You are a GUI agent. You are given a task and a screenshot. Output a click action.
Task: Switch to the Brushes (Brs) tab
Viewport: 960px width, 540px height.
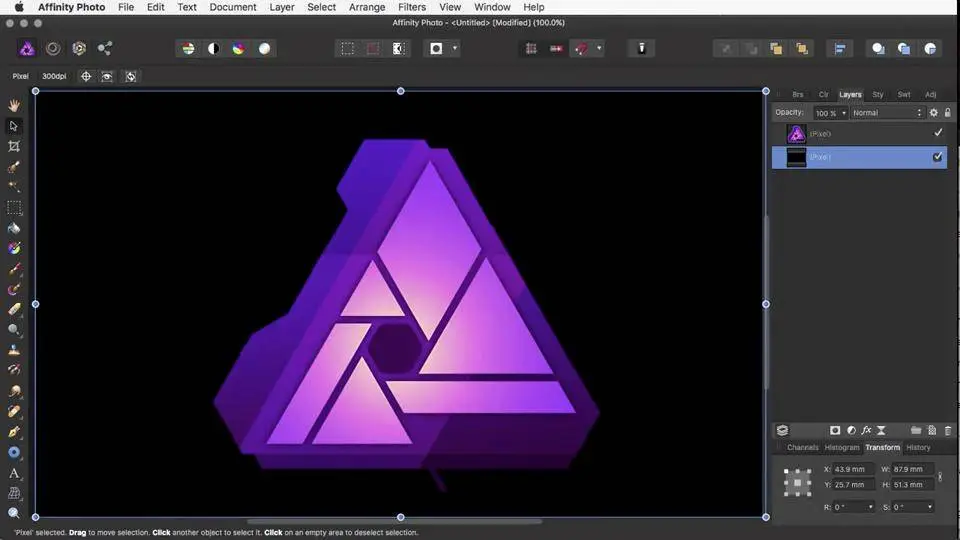pyautogui.click(x=798, y=95)
